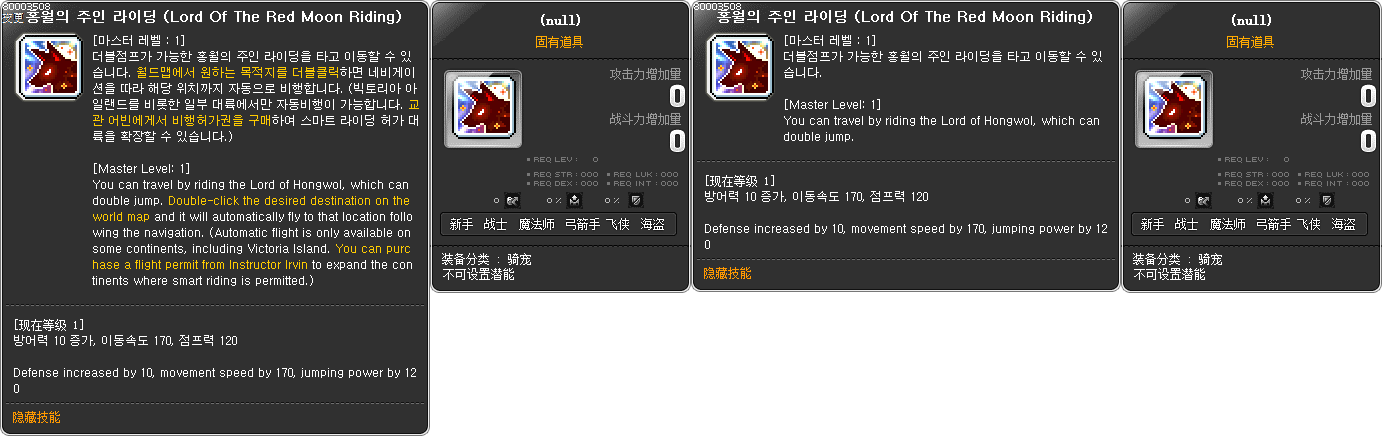
Task: Click the shield icon in the first (null) tooltip
Action: (636, 200)
